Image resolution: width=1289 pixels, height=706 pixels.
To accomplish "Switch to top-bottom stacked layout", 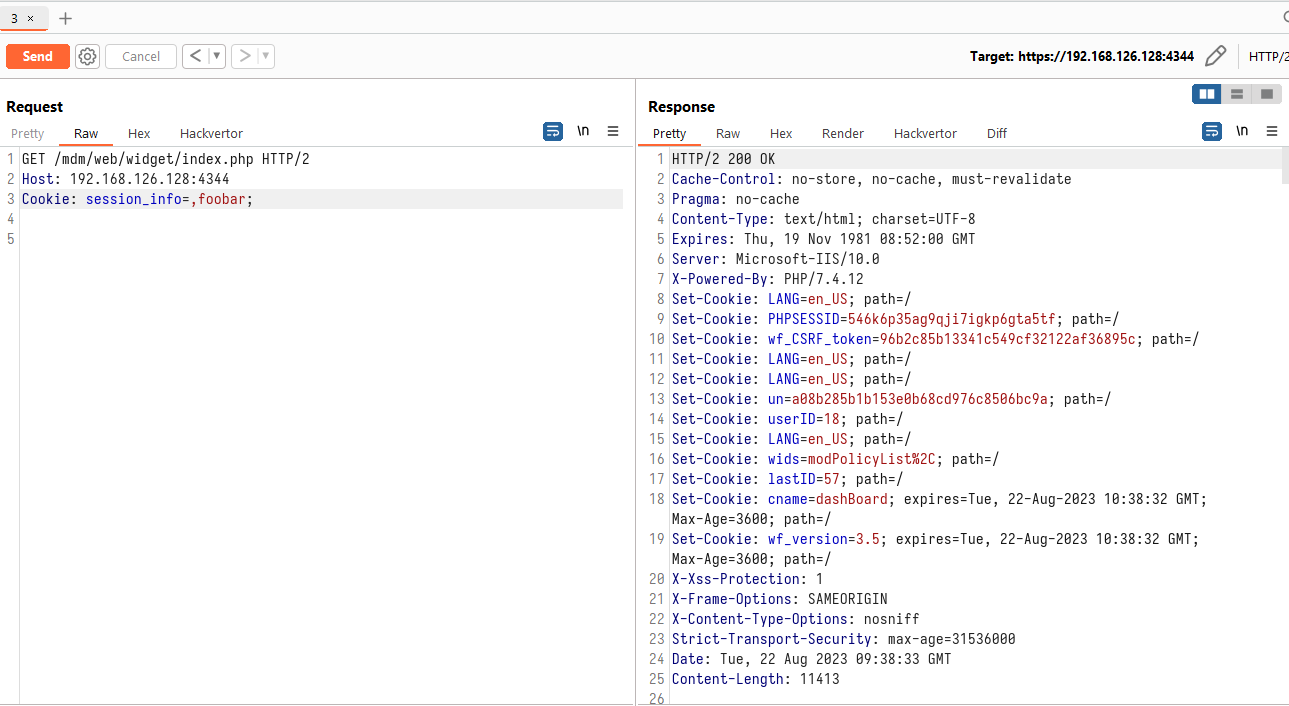I will pos(1237,94).
